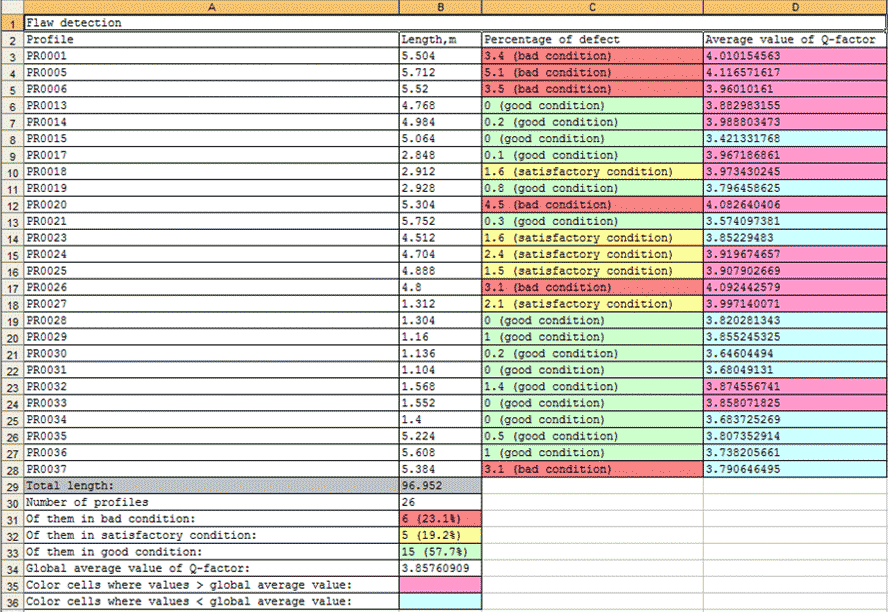The width and height of the screenshot is (888, 612).
Task: Click the 'Flaw detection' title cell
Action: 210,22
